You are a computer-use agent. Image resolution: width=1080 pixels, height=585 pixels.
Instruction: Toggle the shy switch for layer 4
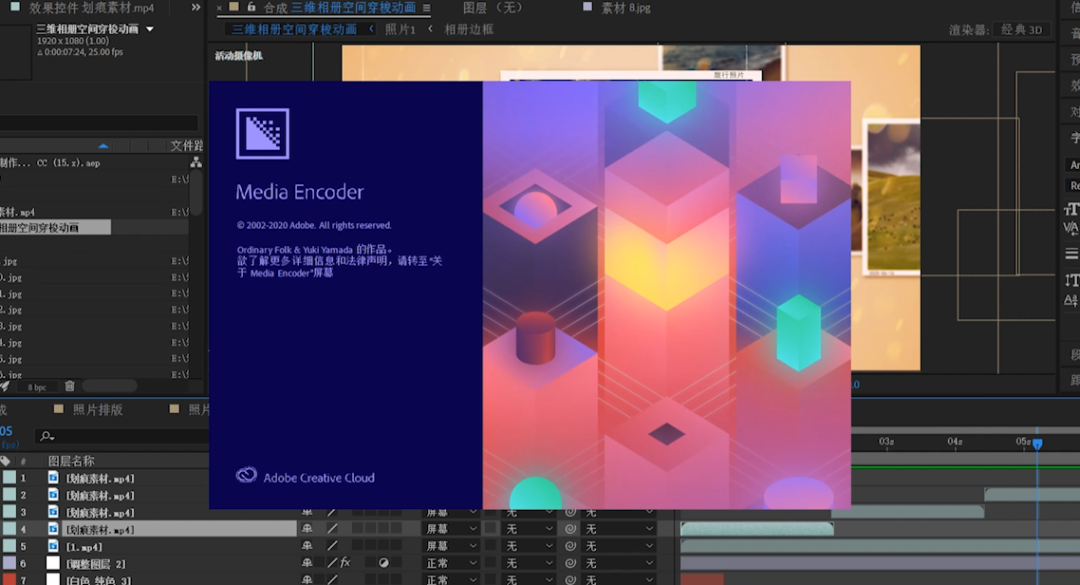click(x=307, y=528)
